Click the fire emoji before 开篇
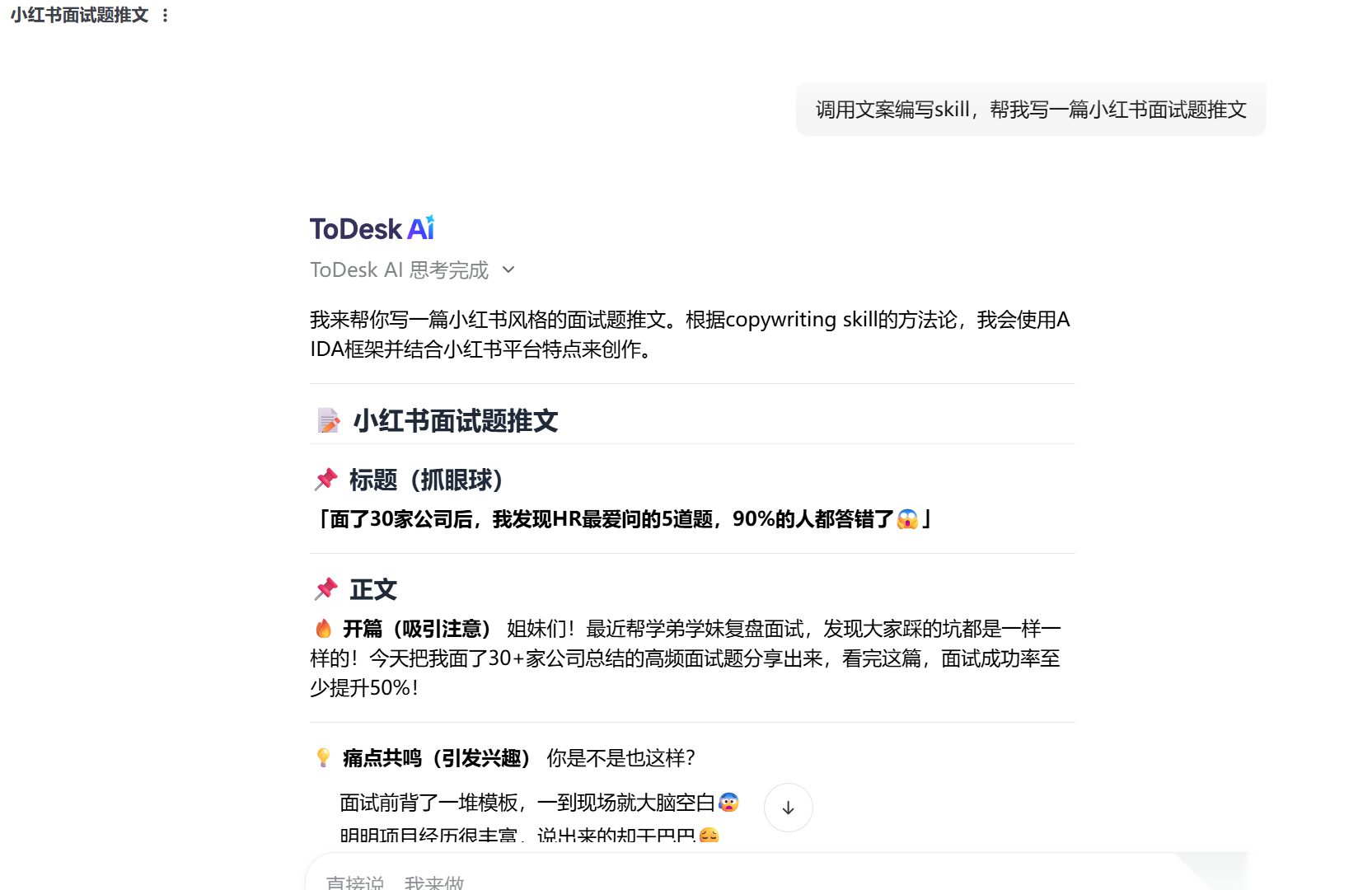Image resolution: width=1372 pixels, height=890 pixels. click(323, 629)
